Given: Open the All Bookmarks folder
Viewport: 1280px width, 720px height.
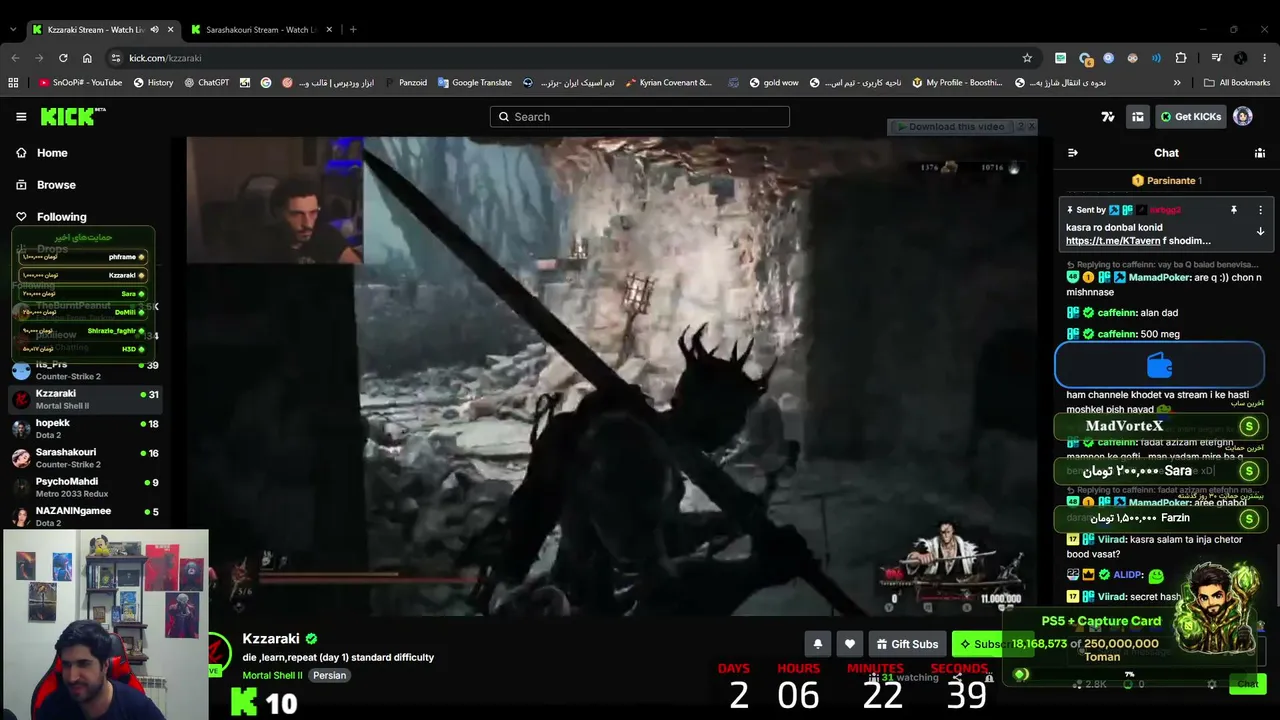Looking at the screenshot, I should (1237, 83).
